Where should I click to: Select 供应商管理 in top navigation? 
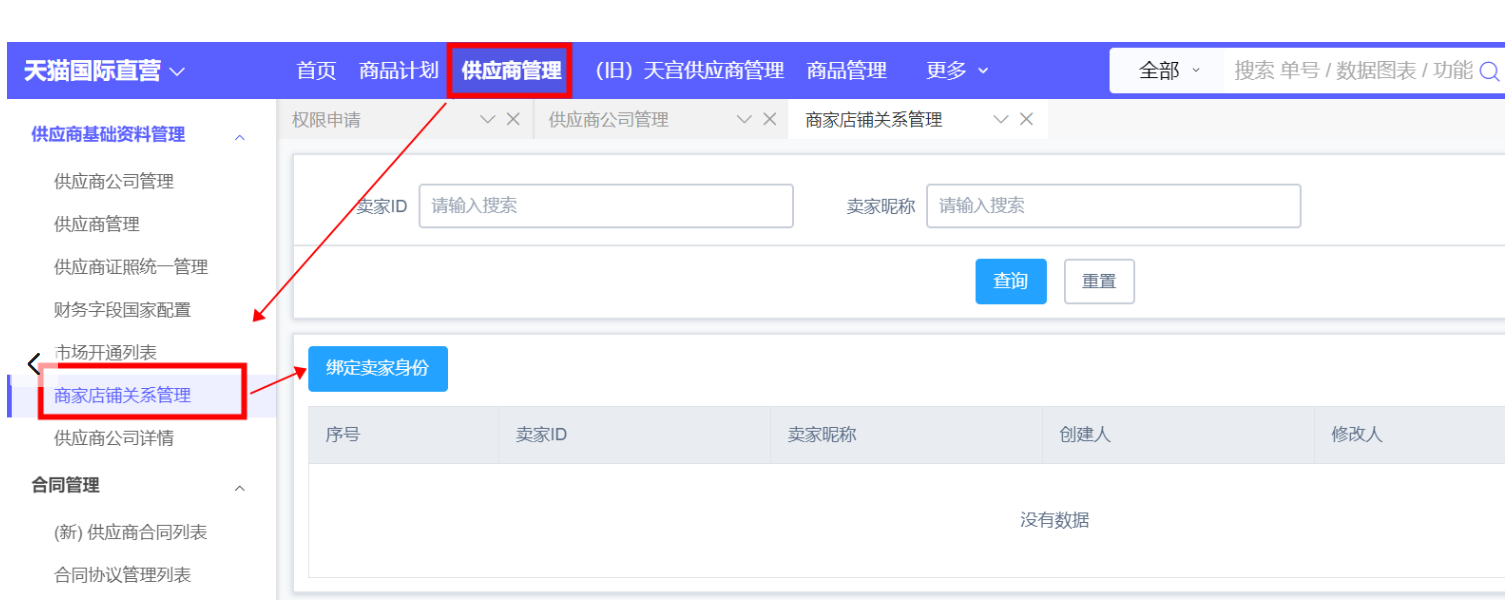point(511,70)
